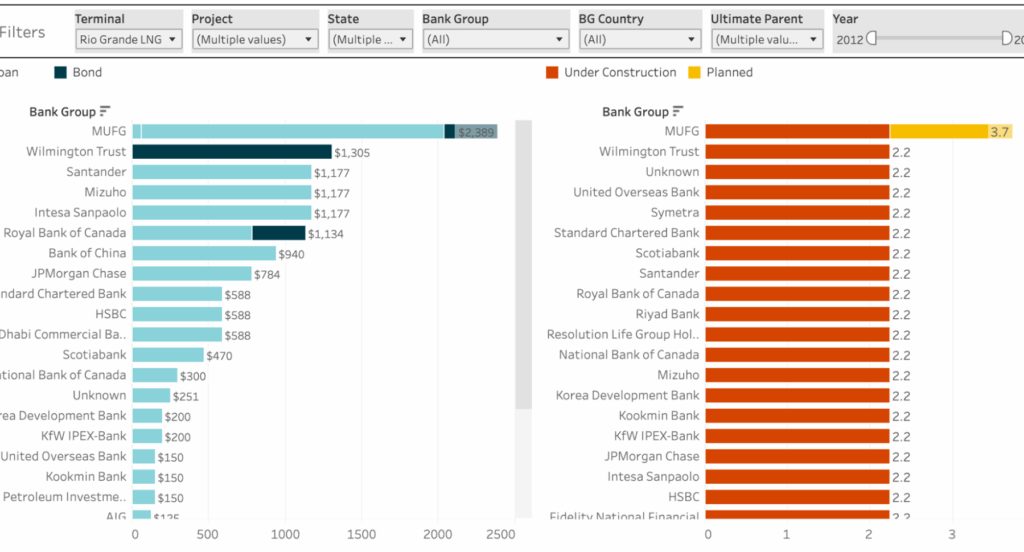Click the Year slider left handle
This screenshot has width=1024, height=552.
tap(872, 39)
